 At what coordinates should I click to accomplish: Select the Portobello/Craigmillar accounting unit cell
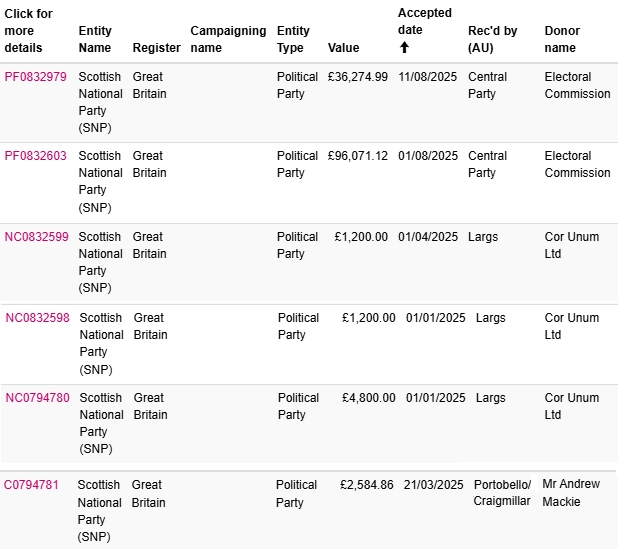(502, 493)
